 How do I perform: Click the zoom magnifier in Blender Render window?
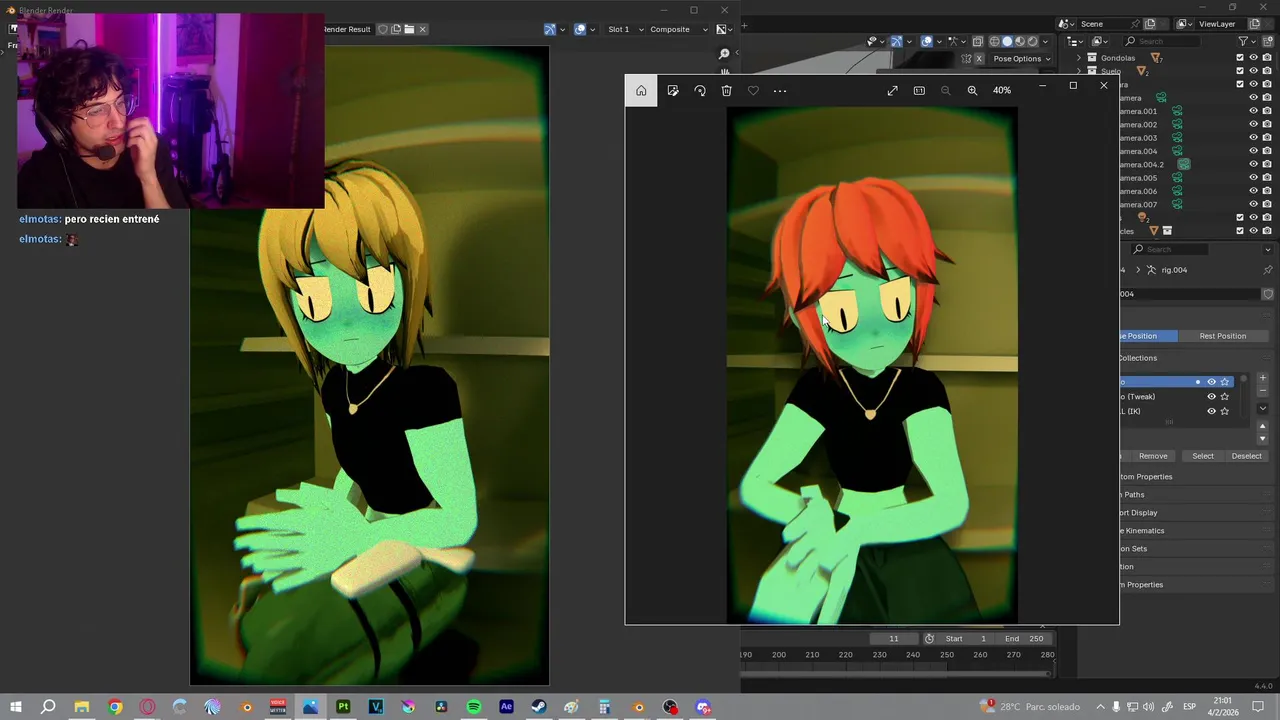pyautogui.click(x=725, y=54)
